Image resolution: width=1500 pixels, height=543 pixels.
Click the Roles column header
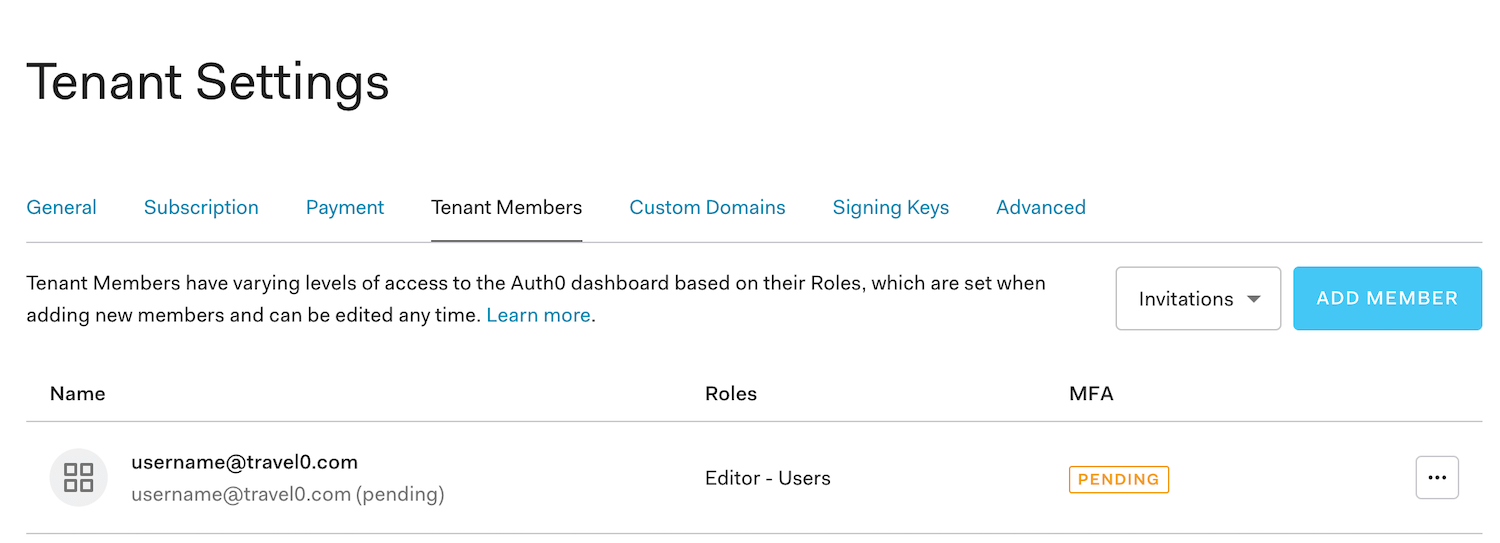pyautogui.click(x=730, y=393)
